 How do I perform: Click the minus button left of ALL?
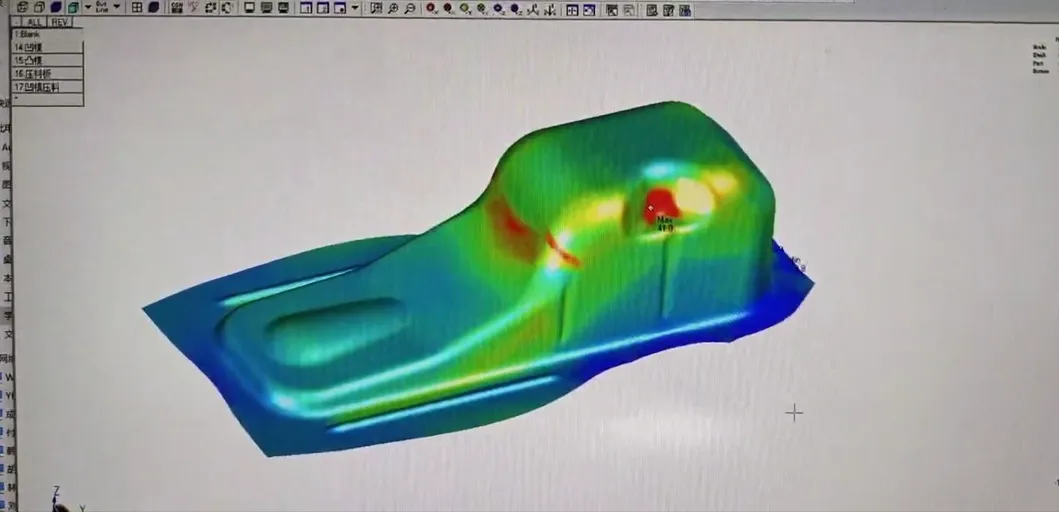(17, 22)
